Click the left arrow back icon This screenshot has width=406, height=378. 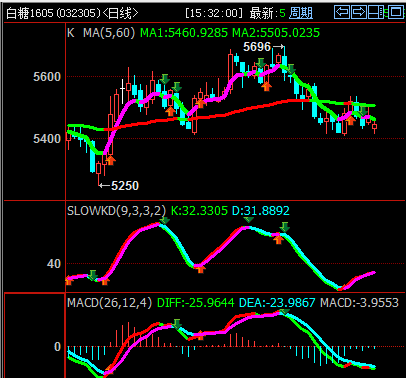tap(342, 12)
